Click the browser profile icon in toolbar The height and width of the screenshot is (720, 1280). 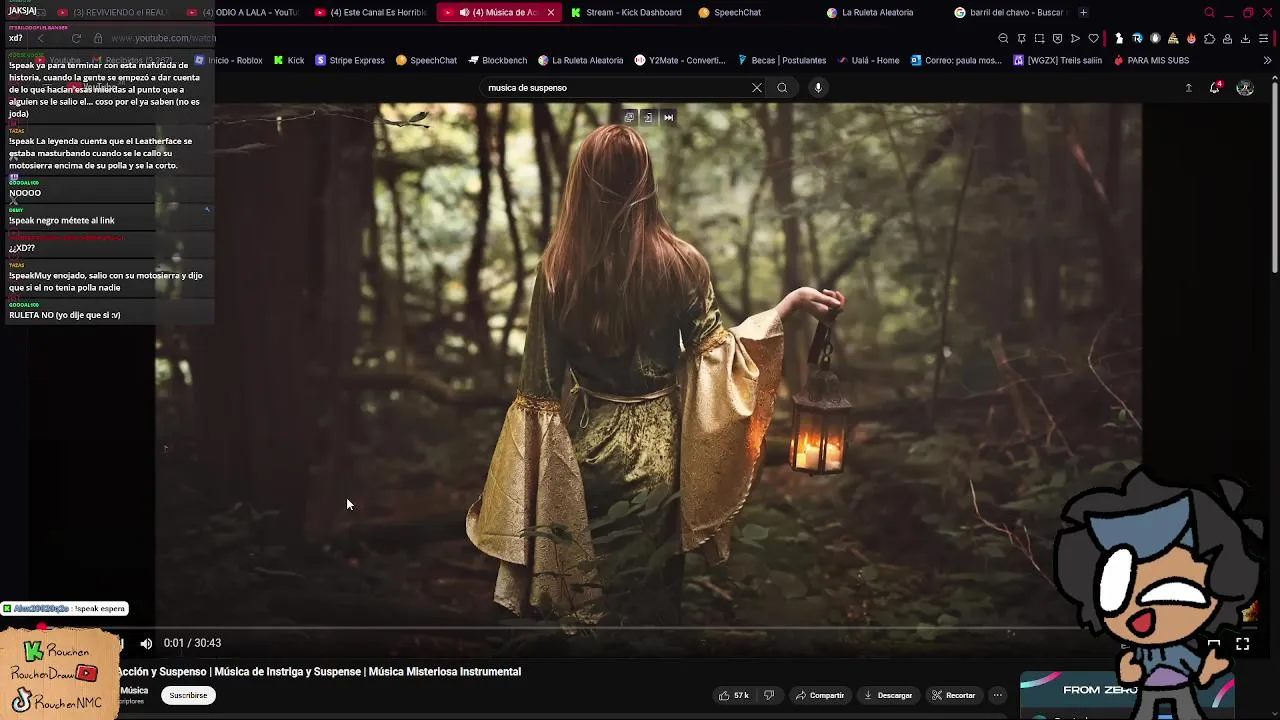coord(1227,38)
